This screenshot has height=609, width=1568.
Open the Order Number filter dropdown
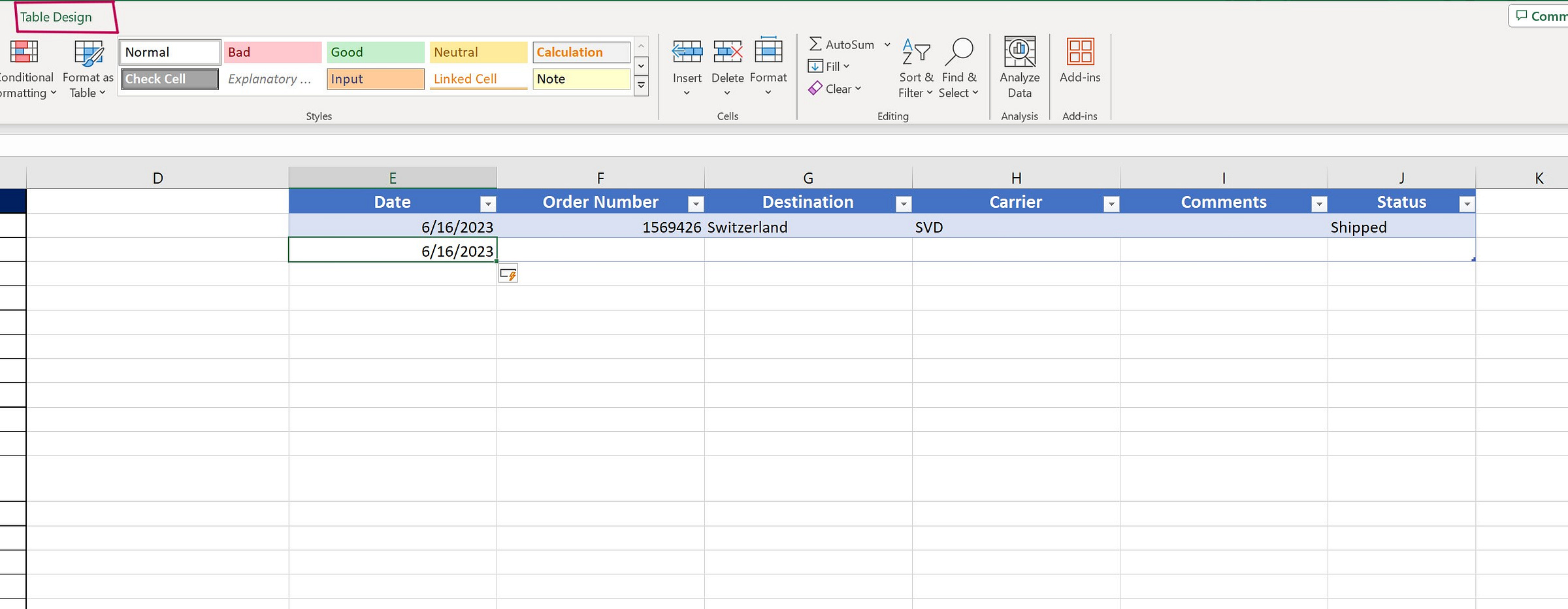pos(696,204)
